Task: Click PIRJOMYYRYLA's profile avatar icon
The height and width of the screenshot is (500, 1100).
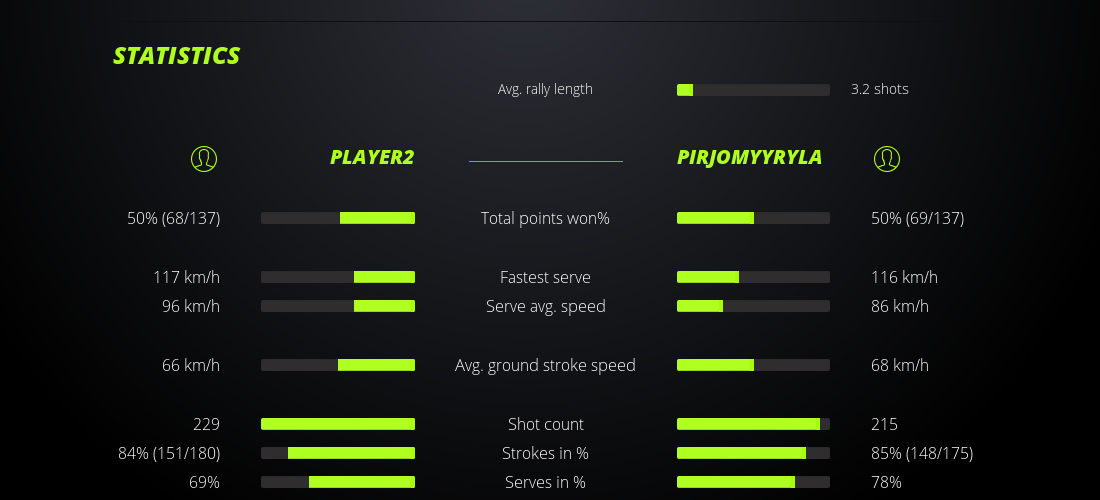Action: (886, 158)
